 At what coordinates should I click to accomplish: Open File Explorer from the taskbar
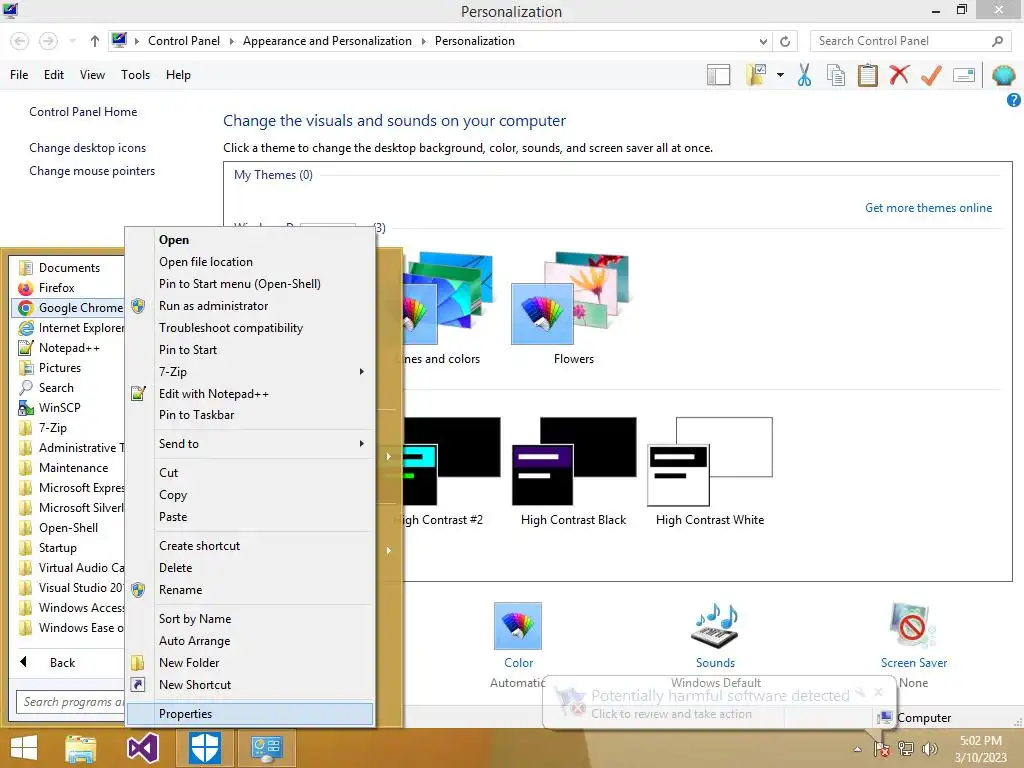81,748
